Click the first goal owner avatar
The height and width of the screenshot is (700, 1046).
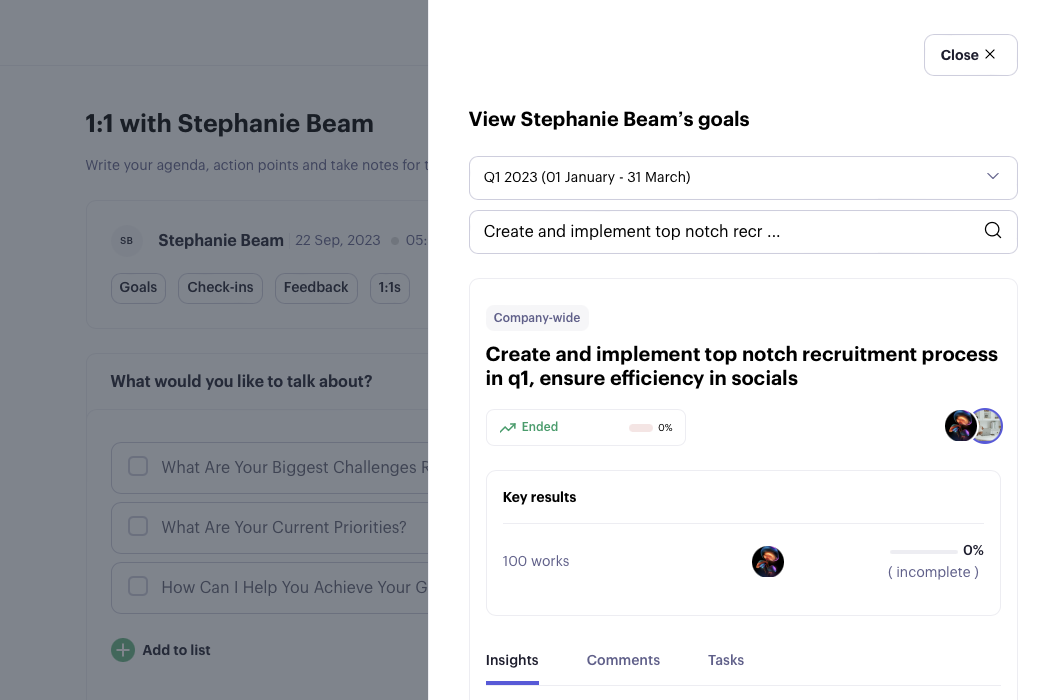click(x=961, y=426)
